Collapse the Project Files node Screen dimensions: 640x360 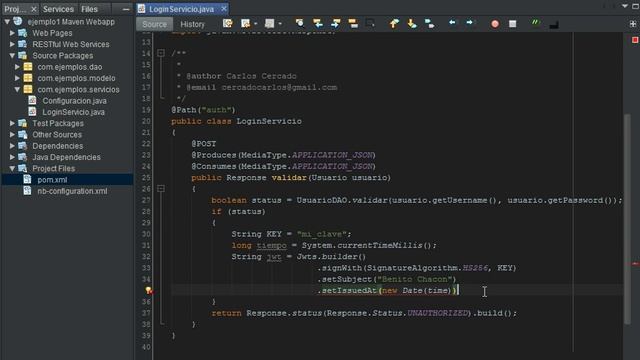[x=12, y=168]
